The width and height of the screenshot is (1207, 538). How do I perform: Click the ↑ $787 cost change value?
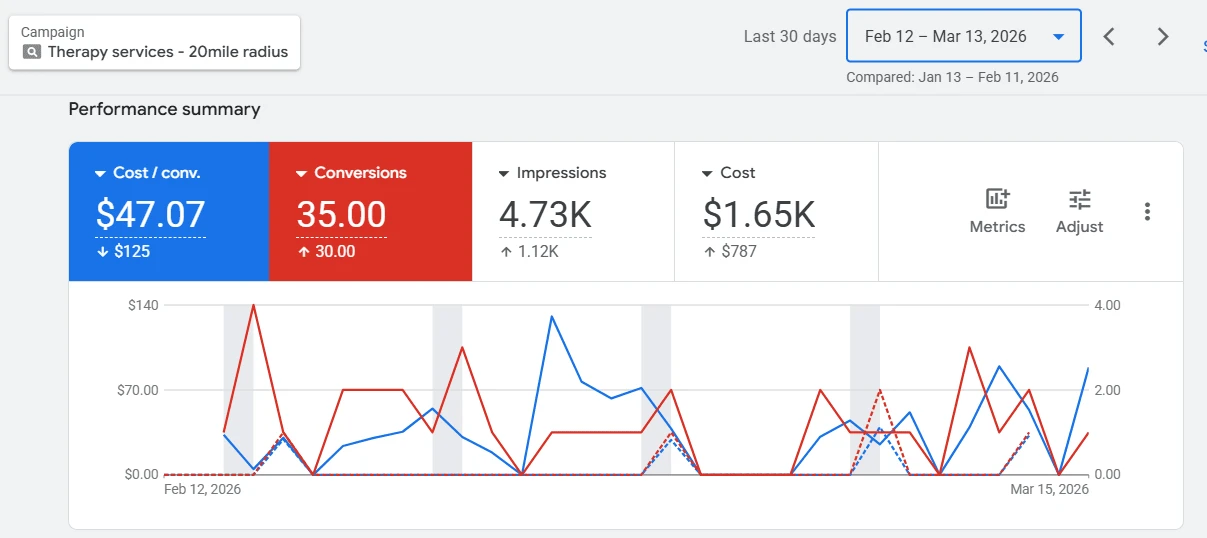click(x=730, y=251)
